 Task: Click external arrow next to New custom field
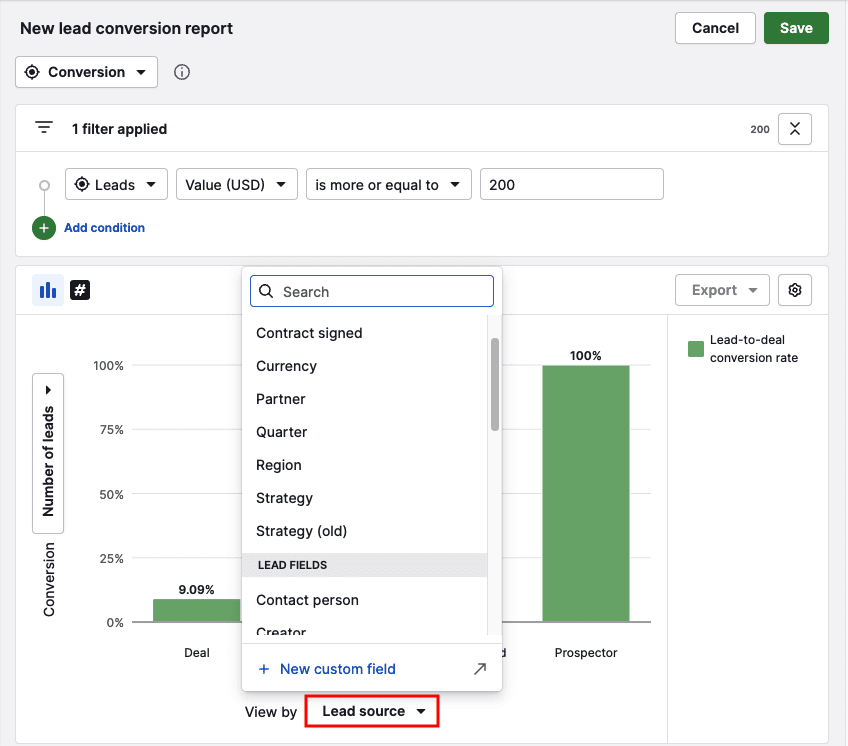(480, 669)
